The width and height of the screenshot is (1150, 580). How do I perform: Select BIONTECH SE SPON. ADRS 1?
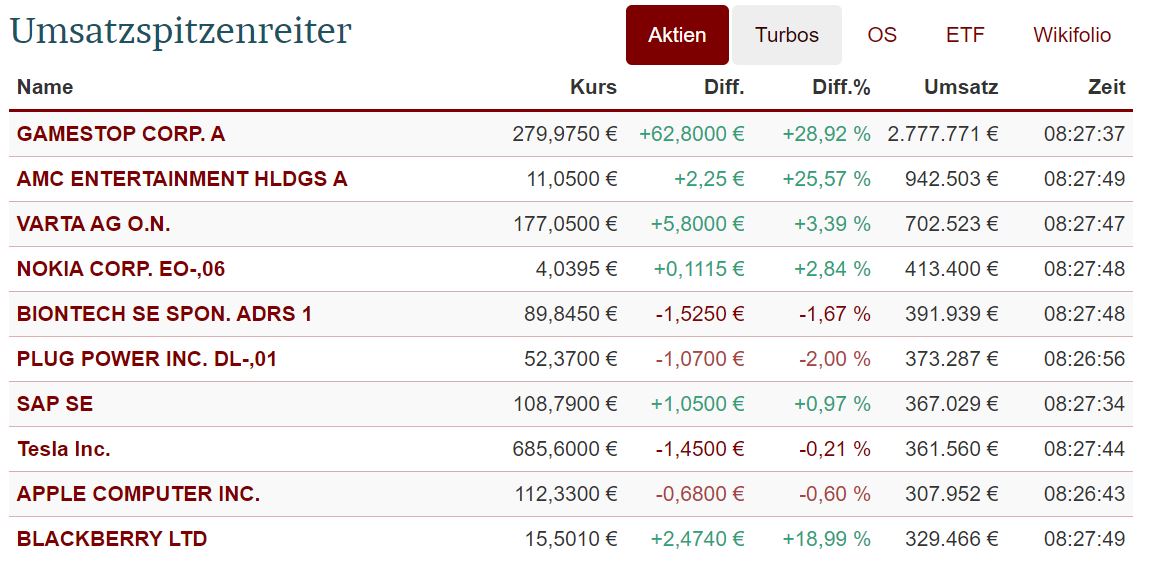click(x=164, y=314)
